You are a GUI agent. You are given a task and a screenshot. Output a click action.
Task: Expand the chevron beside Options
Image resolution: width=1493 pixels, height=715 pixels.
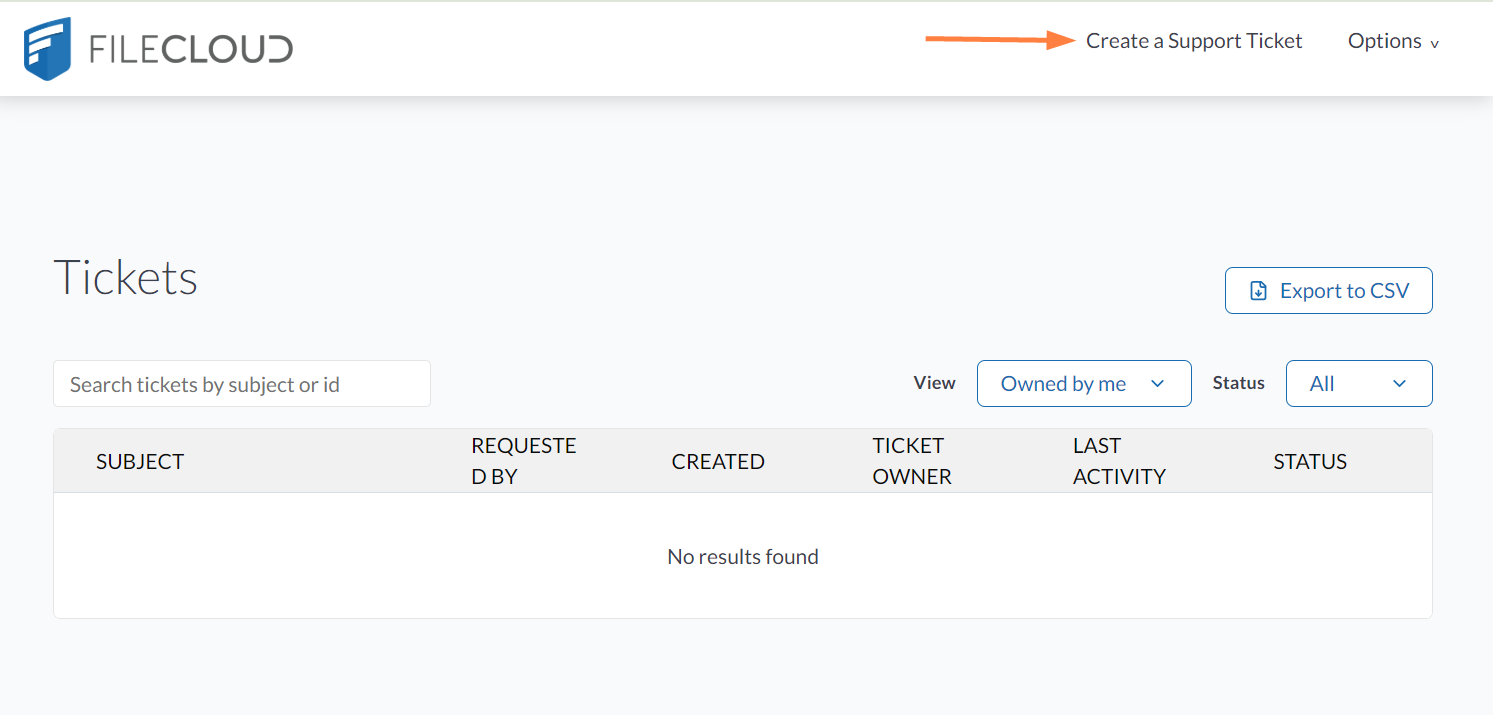pyautogui.click(x=1436, y=44)
